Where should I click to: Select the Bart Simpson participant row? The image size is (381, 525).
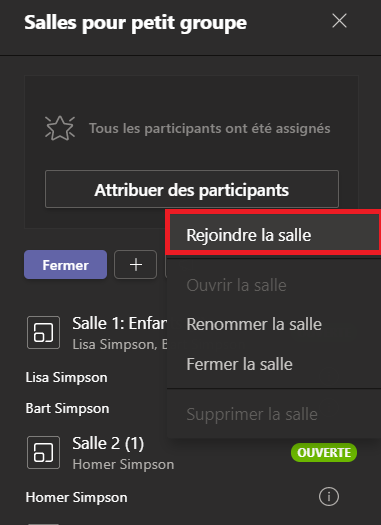coord(67,408)
